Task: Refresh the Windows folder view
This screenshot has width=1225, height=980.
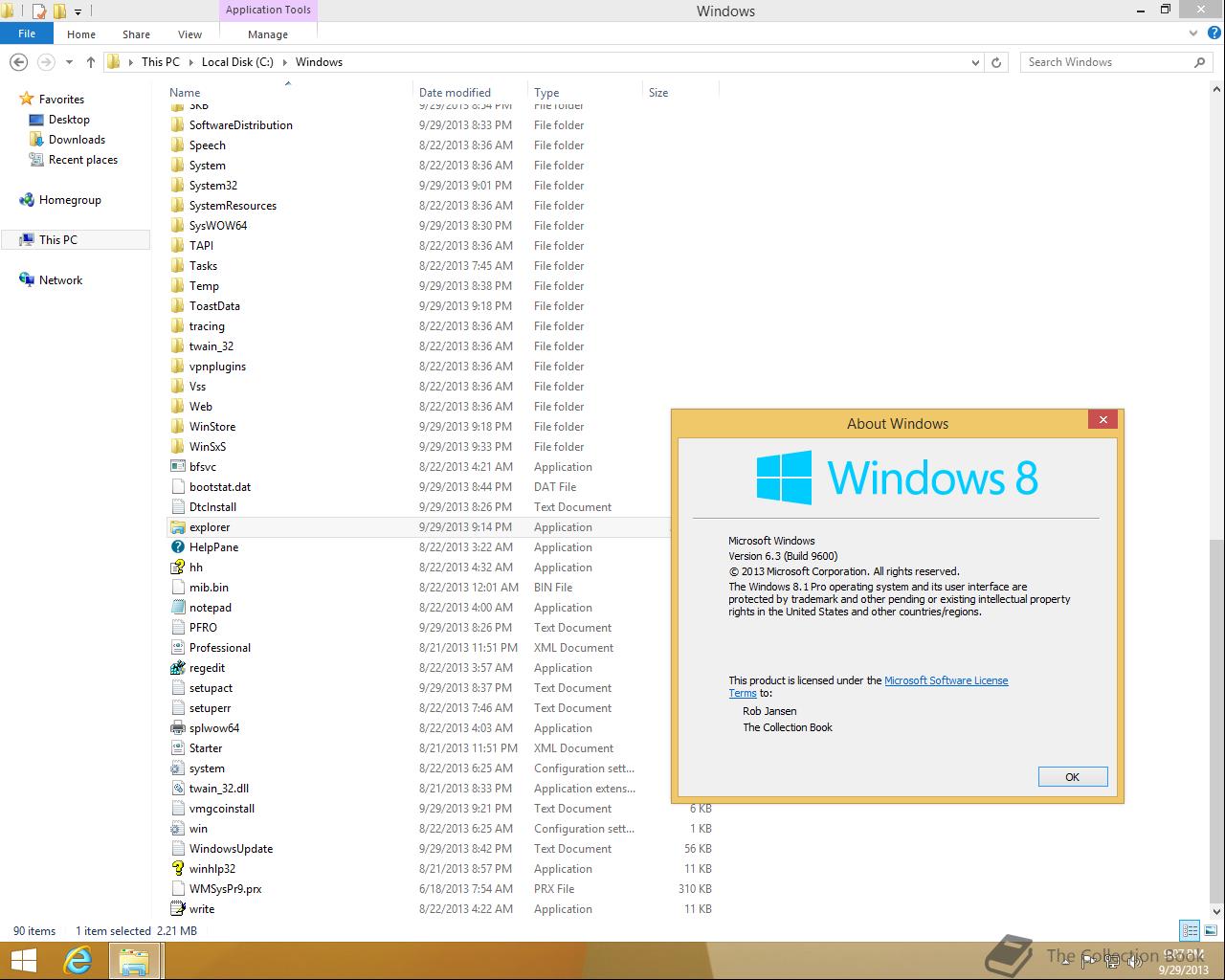Action: pos(996,62)
